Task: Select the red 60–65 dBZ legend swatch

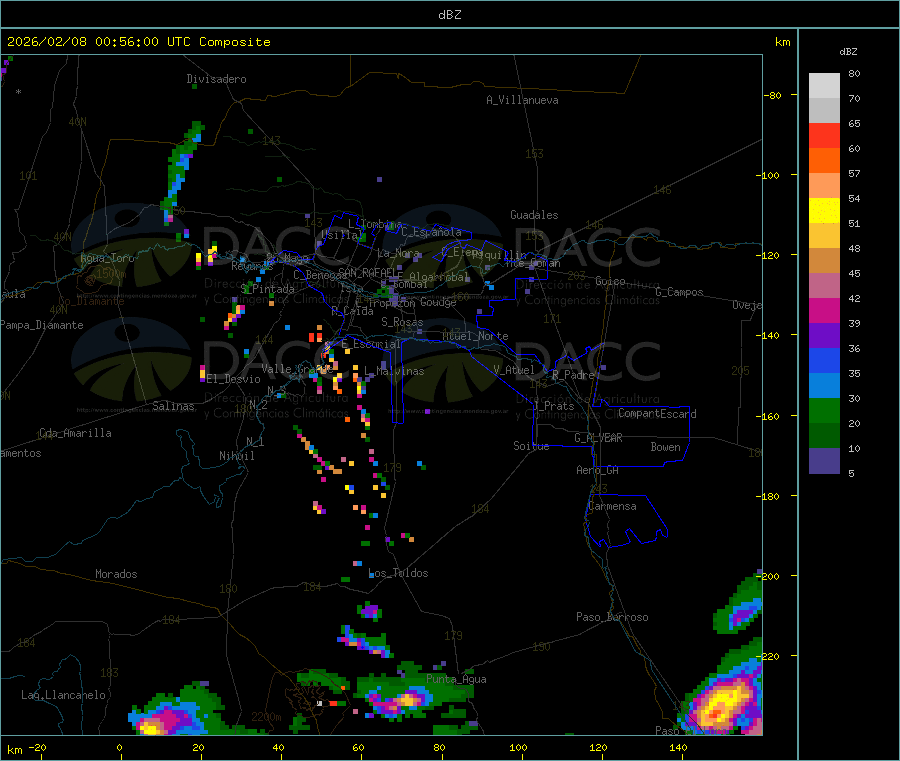Action: tap(824, 135)
